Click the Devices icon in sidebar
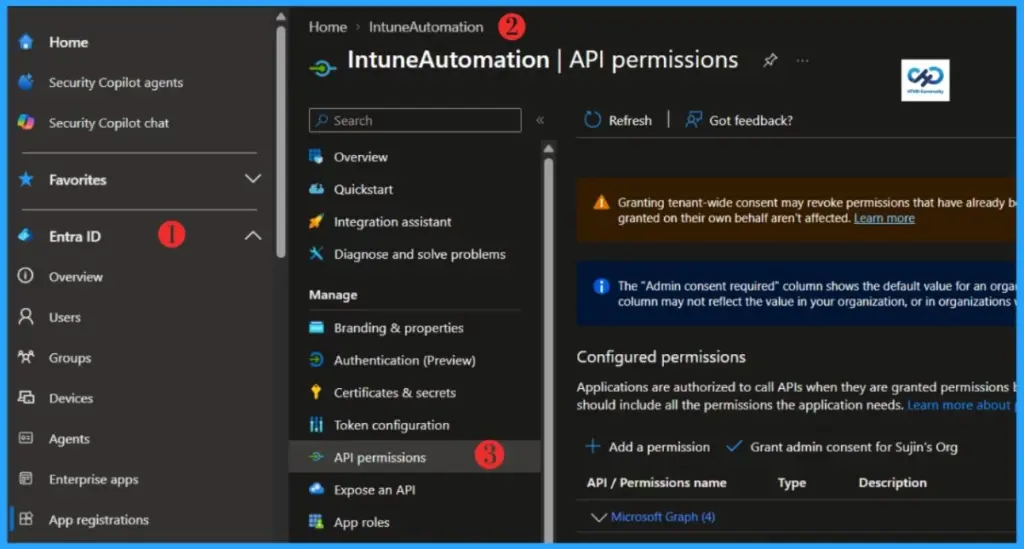1024x549 pixels. point(25,398)
